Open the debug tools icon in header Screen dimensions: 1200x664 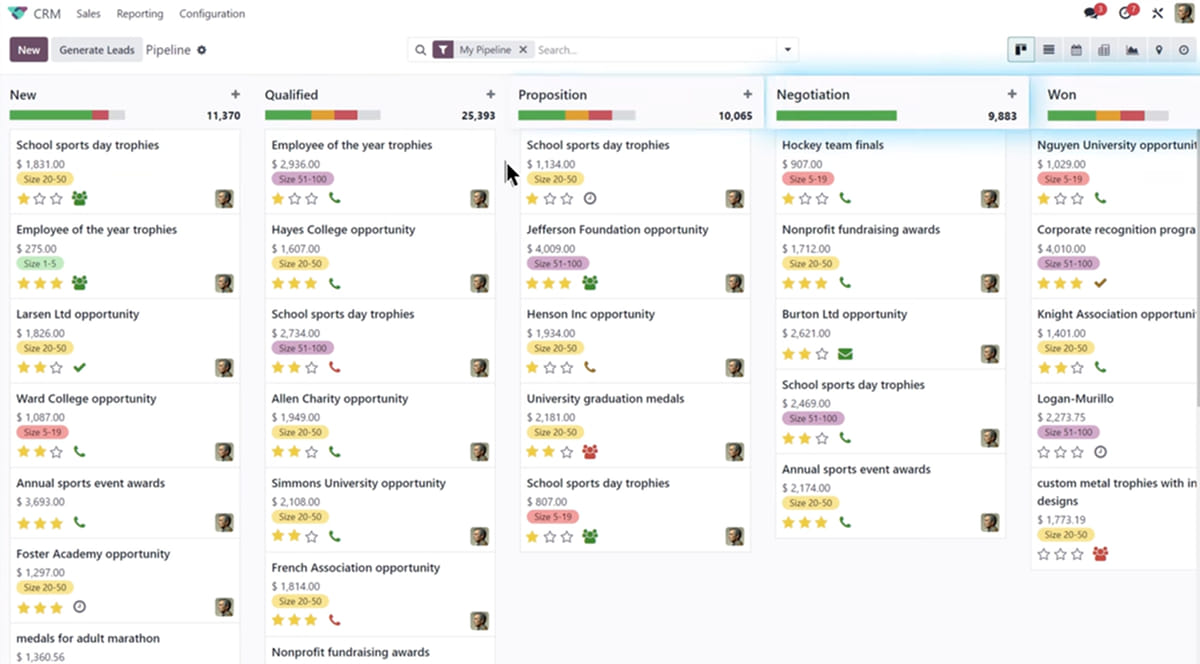pos(1158,14)
